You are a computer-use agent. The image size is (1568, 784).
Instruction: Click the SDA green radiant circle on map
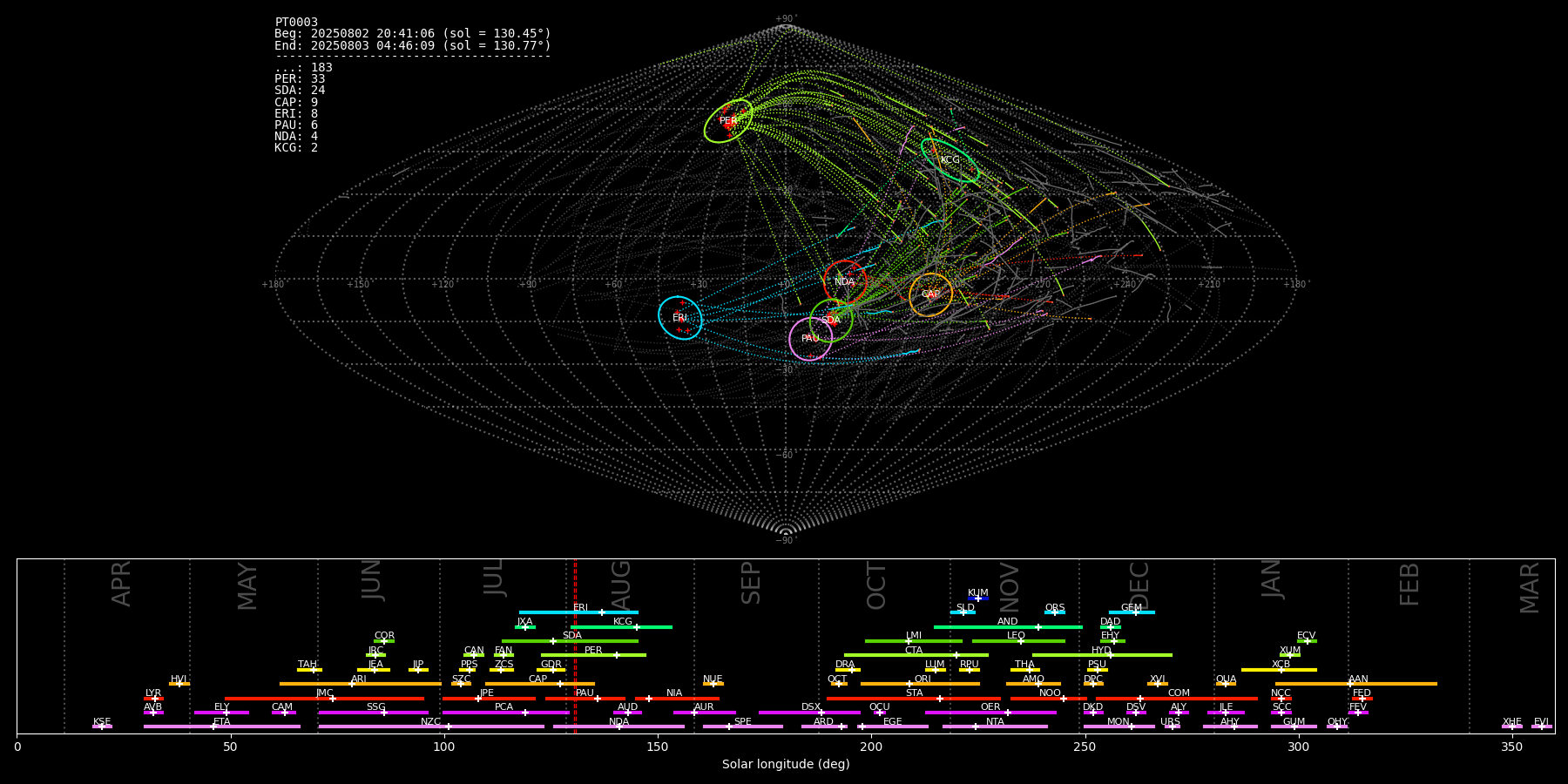[x=831, y=321]
